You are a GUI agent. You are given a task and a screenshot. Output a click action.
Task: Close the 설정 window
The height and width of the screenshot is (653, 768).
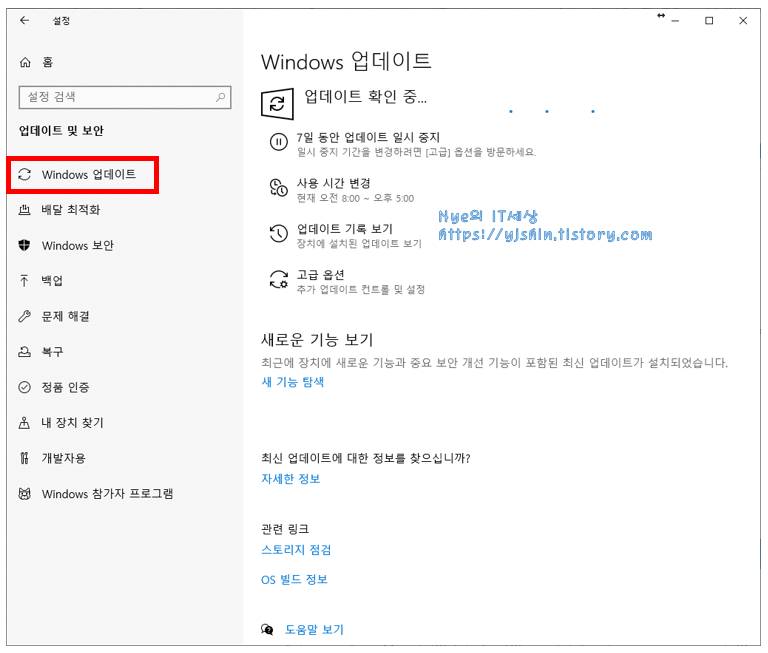tap(743, 21)
